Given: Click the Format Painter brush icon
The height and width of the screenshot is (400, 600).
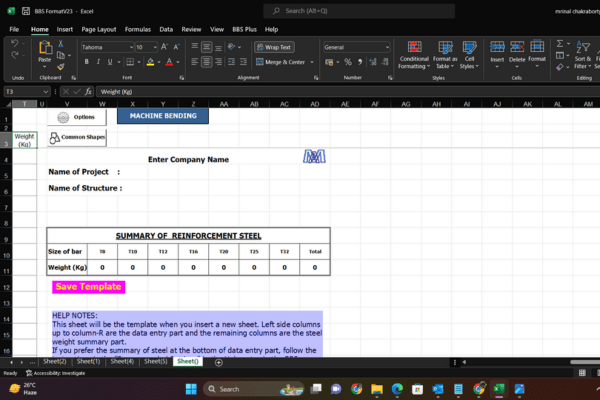Looking at the screenshot, I should click(x=61, y=67).
